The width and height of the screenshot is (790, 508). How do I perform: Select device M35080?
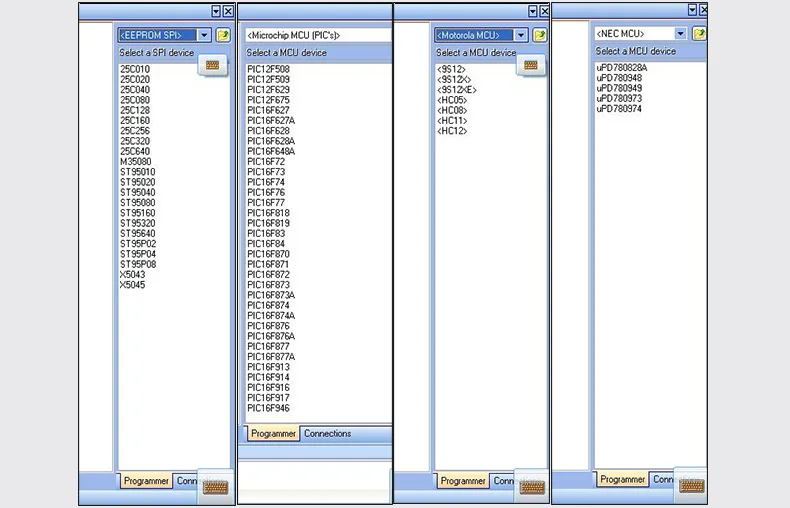coord(136,162)
